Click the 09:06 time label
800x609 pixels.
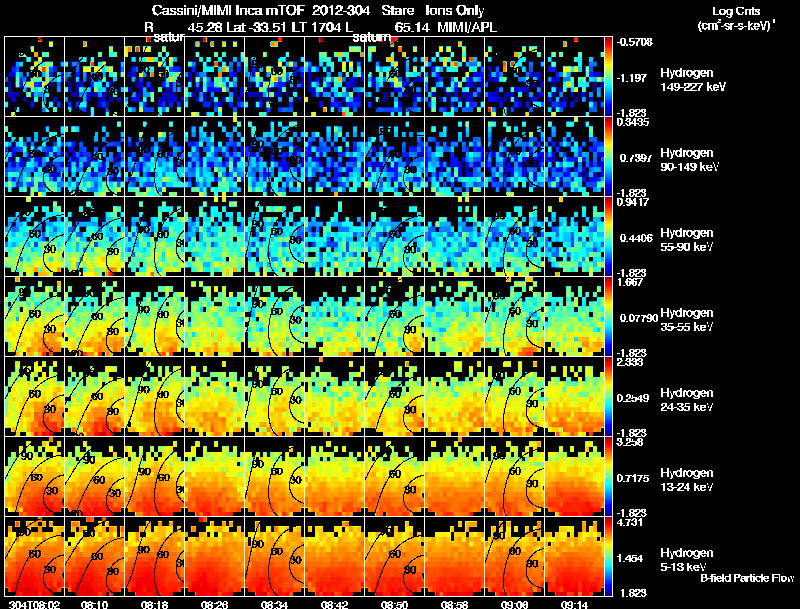(514, 605)
